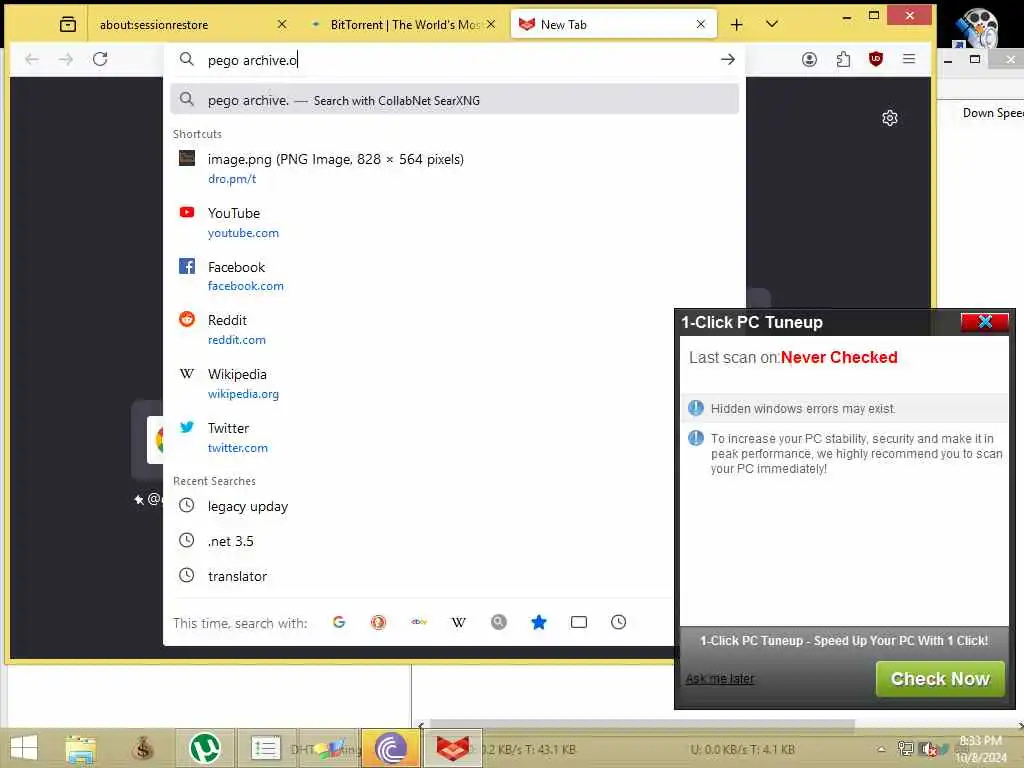Open the browser hamburger menu
Viewport: 1024px width, 768px height.
(x=908, y=59)
